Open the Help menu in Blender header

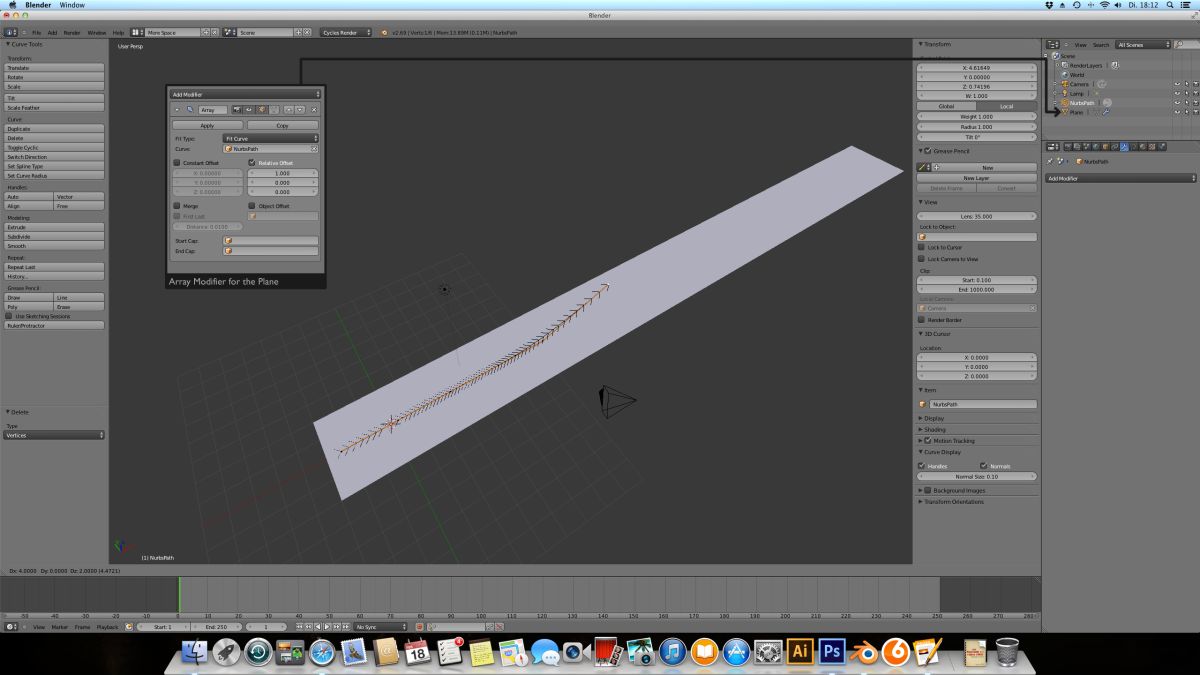tap(118, 32)
